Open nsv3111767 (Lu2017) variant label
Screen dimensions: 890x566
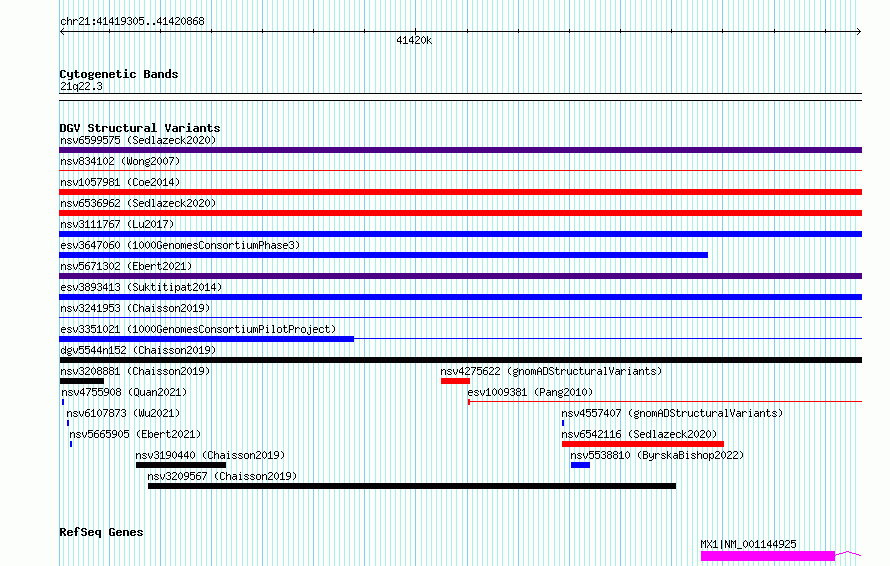point(117,224)
